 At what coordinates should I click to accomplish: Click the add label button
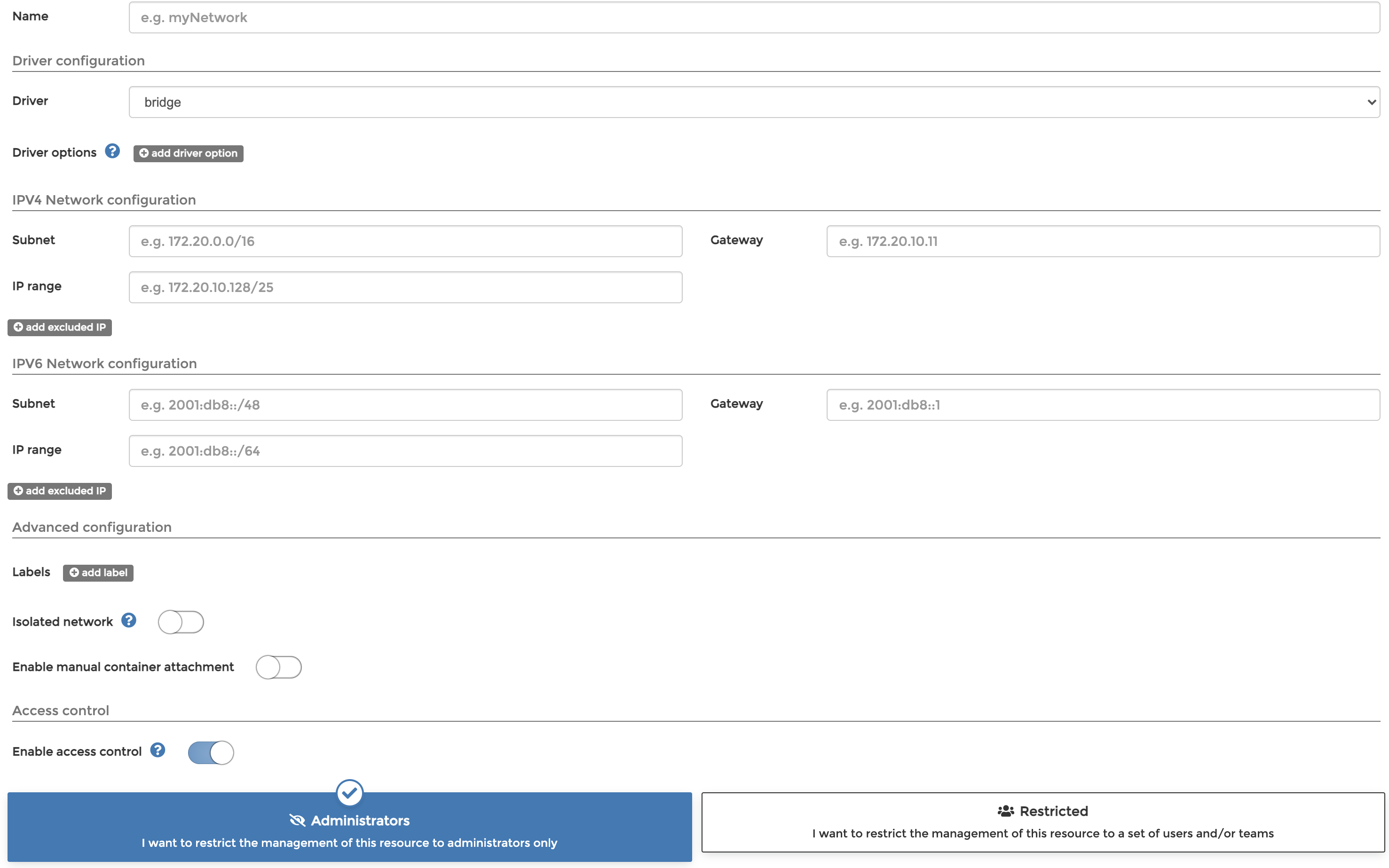[98, 572]
